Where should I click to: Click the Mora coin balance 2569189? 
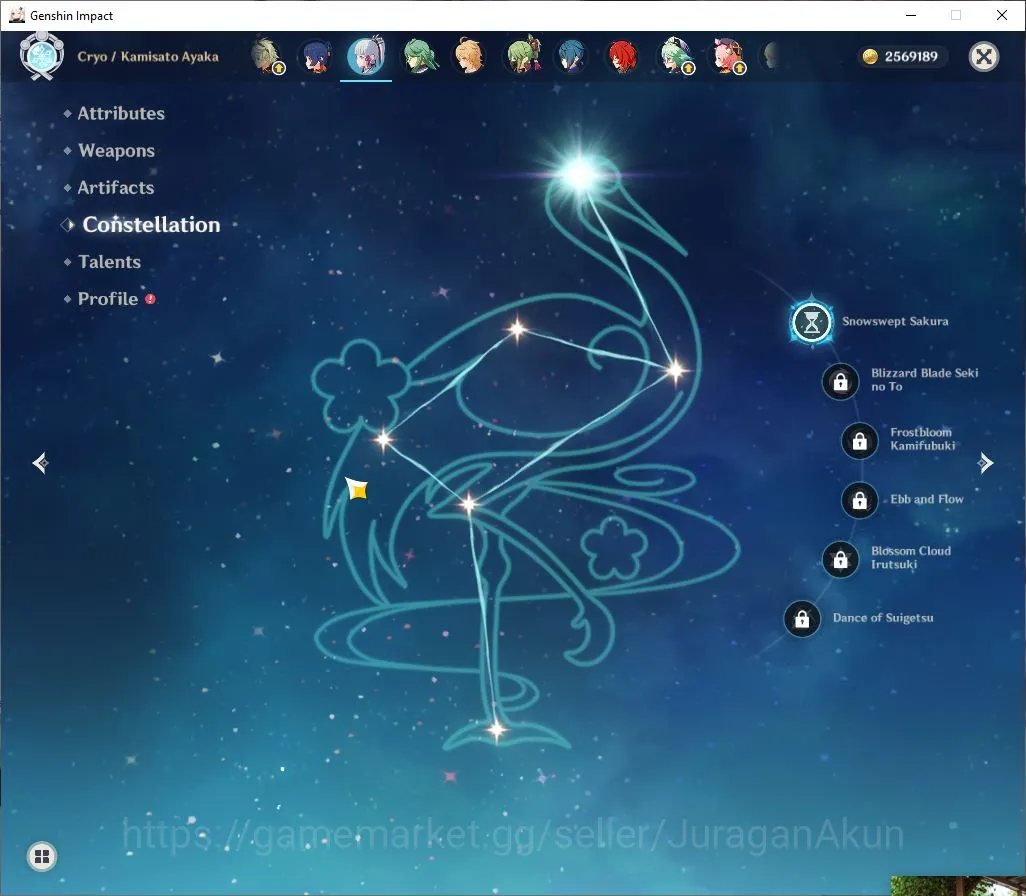[902, 57]
